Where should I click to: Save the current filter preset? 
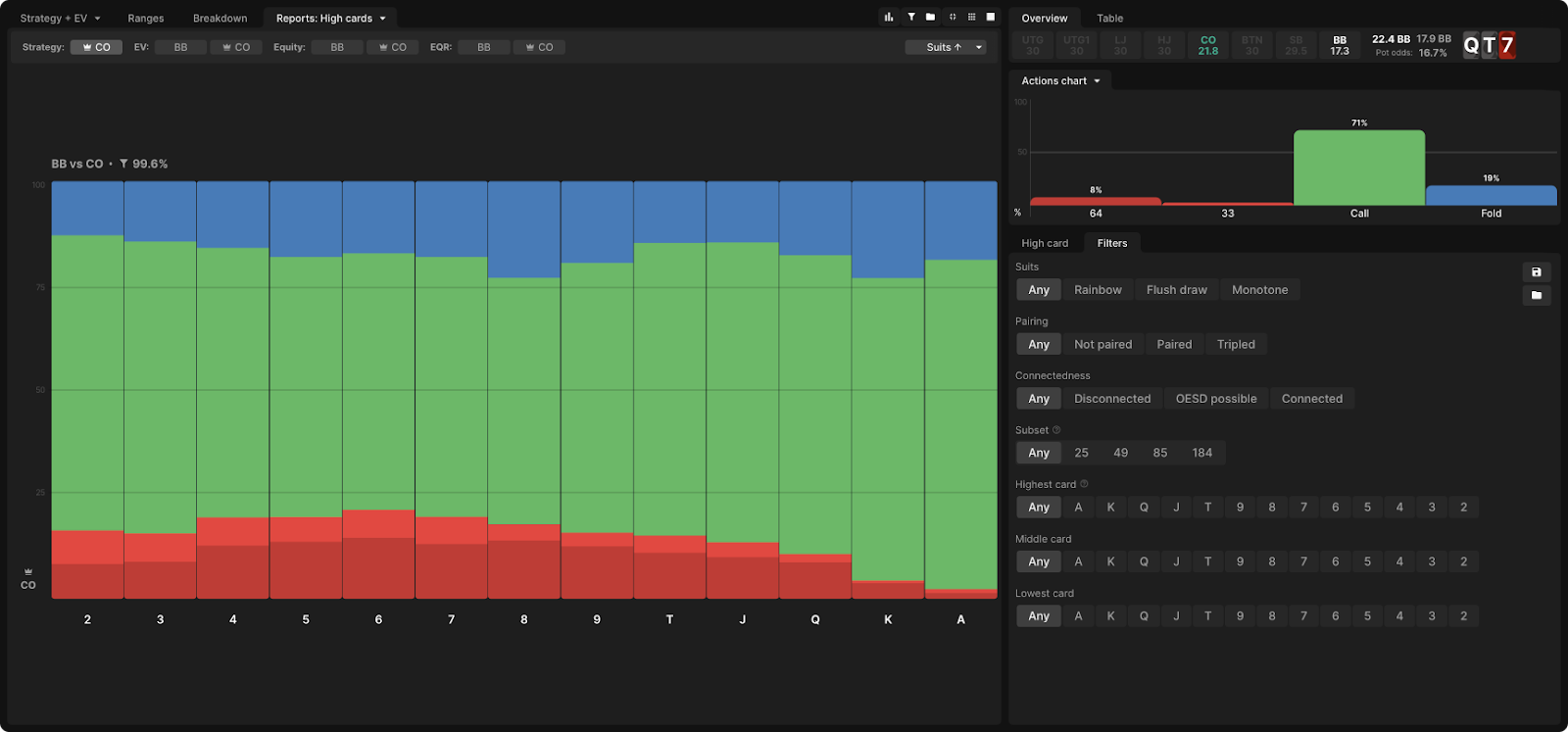point(1536,272)
